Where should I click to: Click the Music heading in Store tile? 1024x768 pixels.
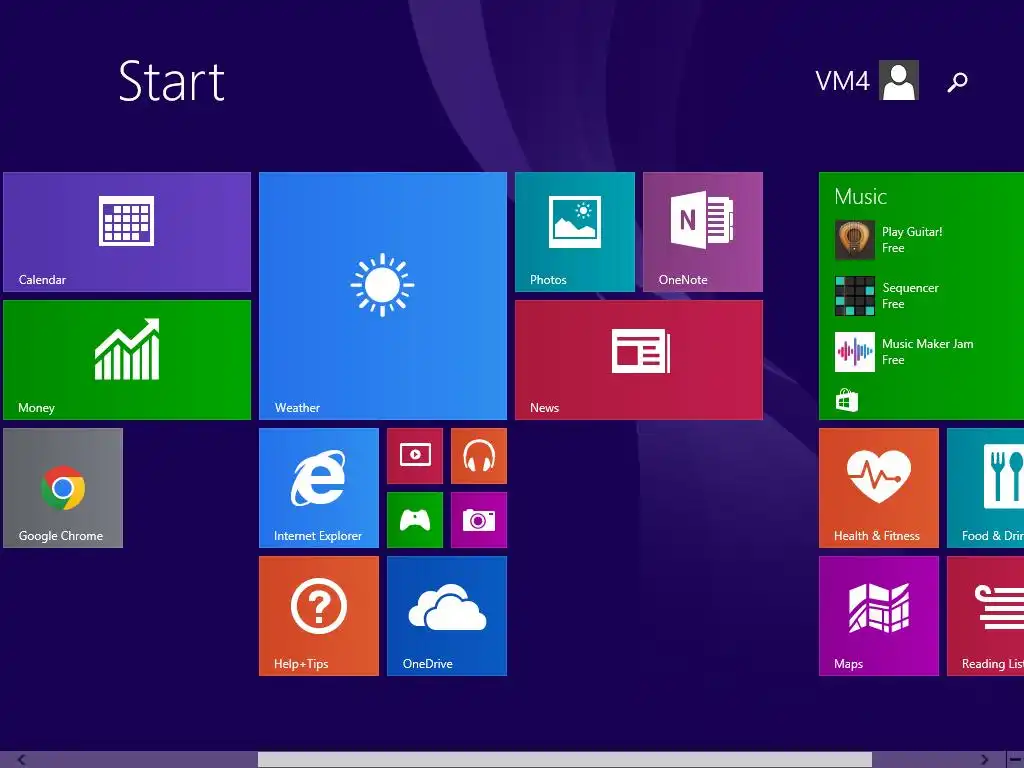(x=860, y=197)
